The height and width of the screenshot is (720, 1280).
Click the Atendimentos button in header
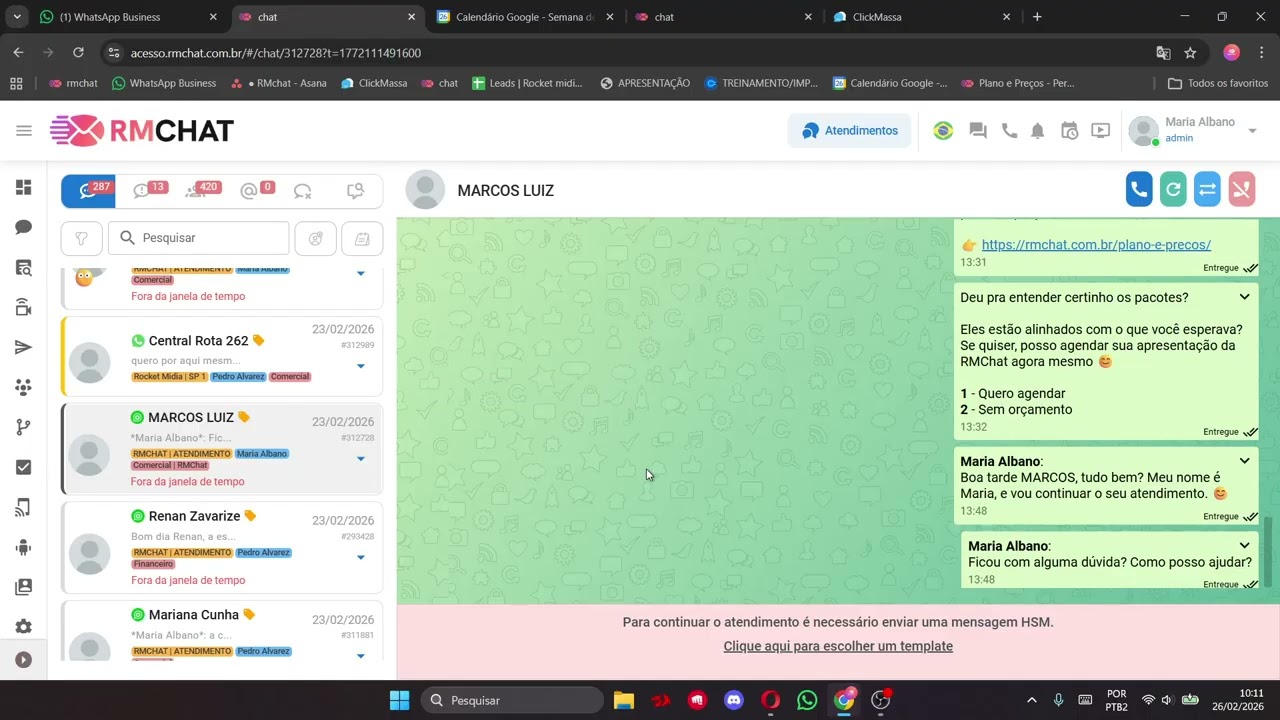(849, 131)
